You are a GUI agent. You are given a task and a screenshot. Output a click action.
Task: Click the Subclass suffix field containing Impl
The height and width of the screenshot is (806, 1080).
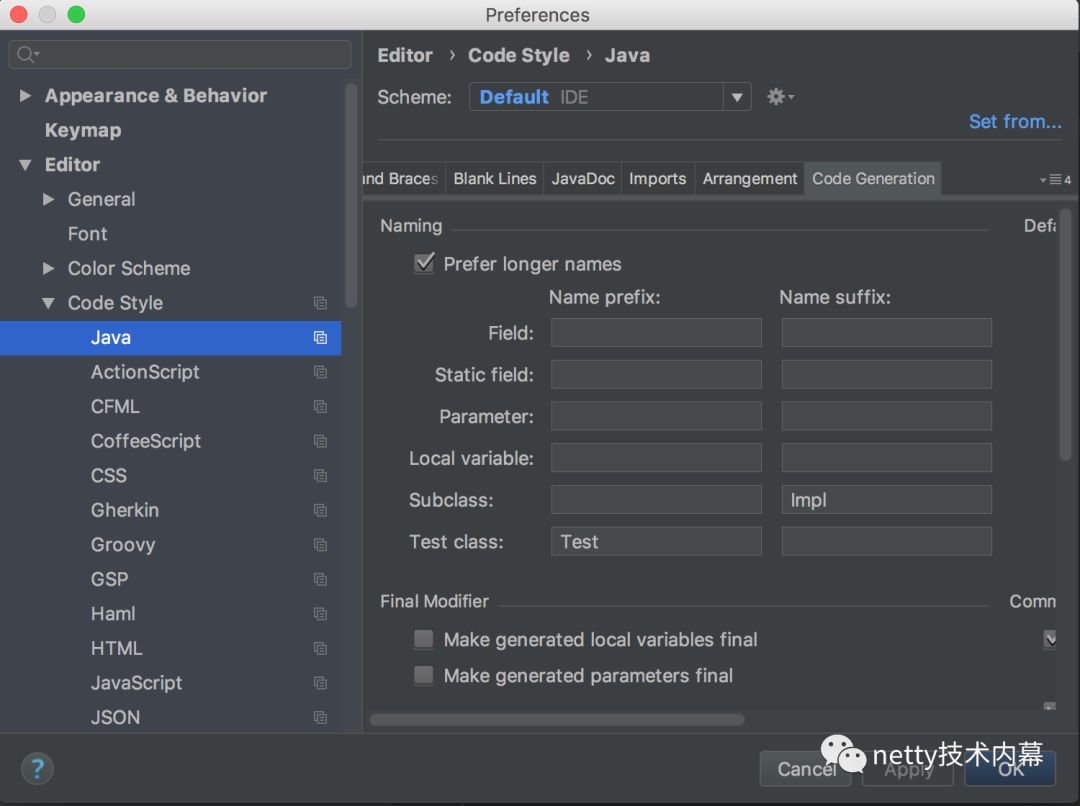(x=886, y=499)
